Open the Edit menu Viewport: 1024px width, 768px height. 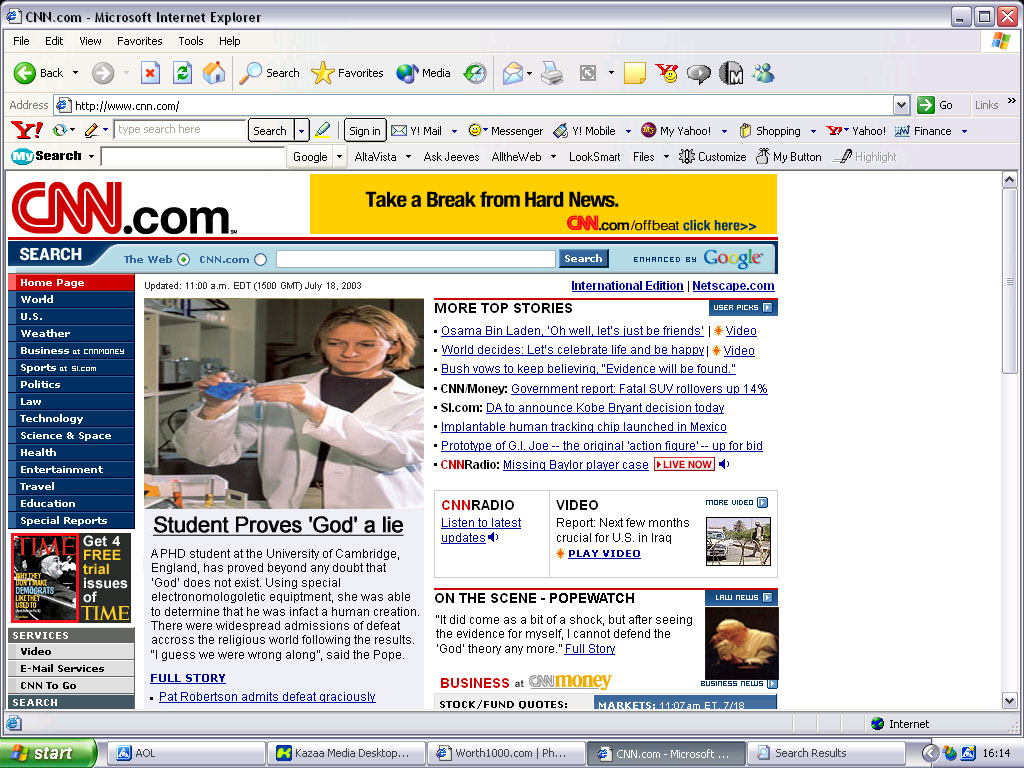(x=54, y=40)
